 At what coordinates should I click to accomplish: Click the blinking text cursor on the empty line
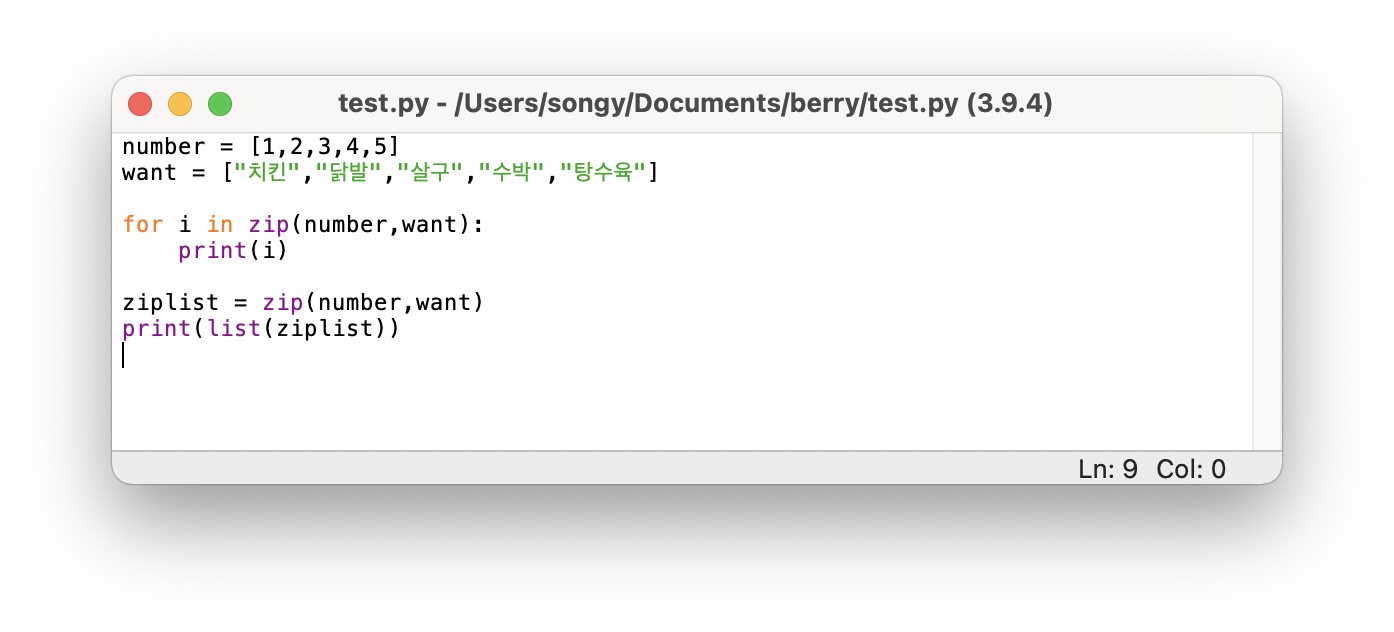(x=124, y=354)
